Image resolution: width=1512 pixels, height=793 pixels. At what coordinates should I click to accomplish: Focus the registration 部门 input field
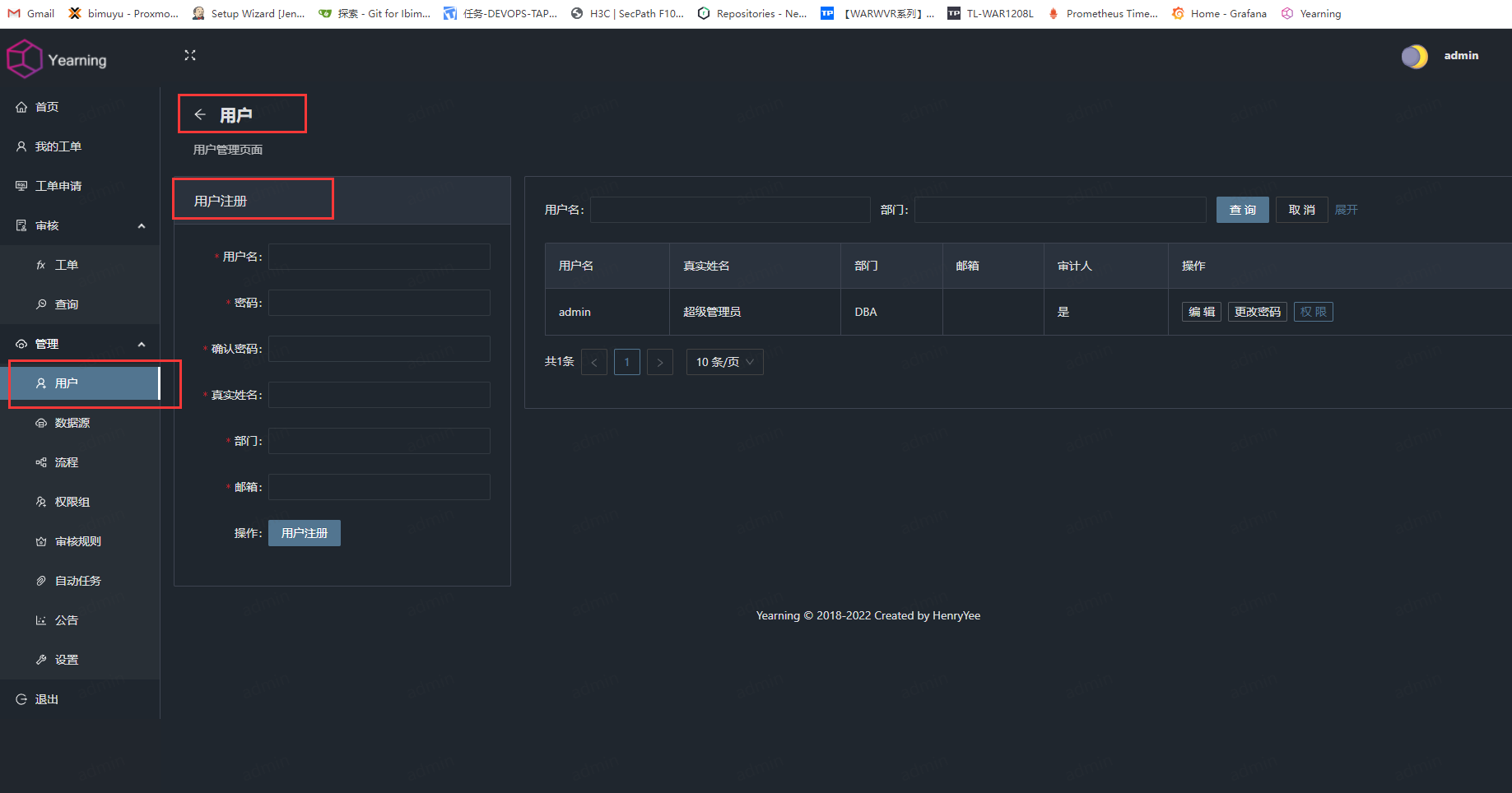(379, 441)
